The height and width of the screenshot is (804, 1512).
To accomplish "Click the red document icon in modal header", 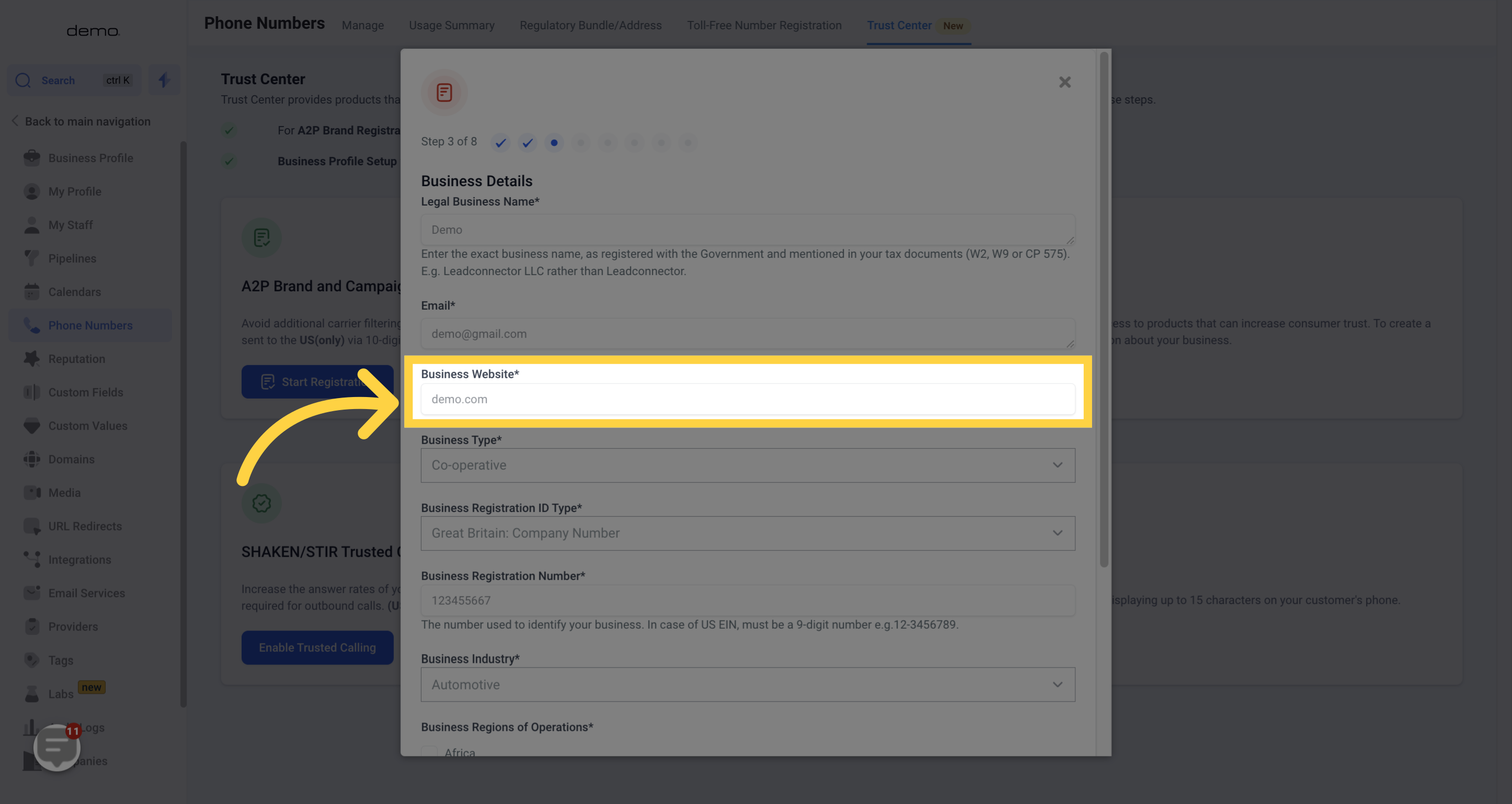I will (x=445, y=93).
